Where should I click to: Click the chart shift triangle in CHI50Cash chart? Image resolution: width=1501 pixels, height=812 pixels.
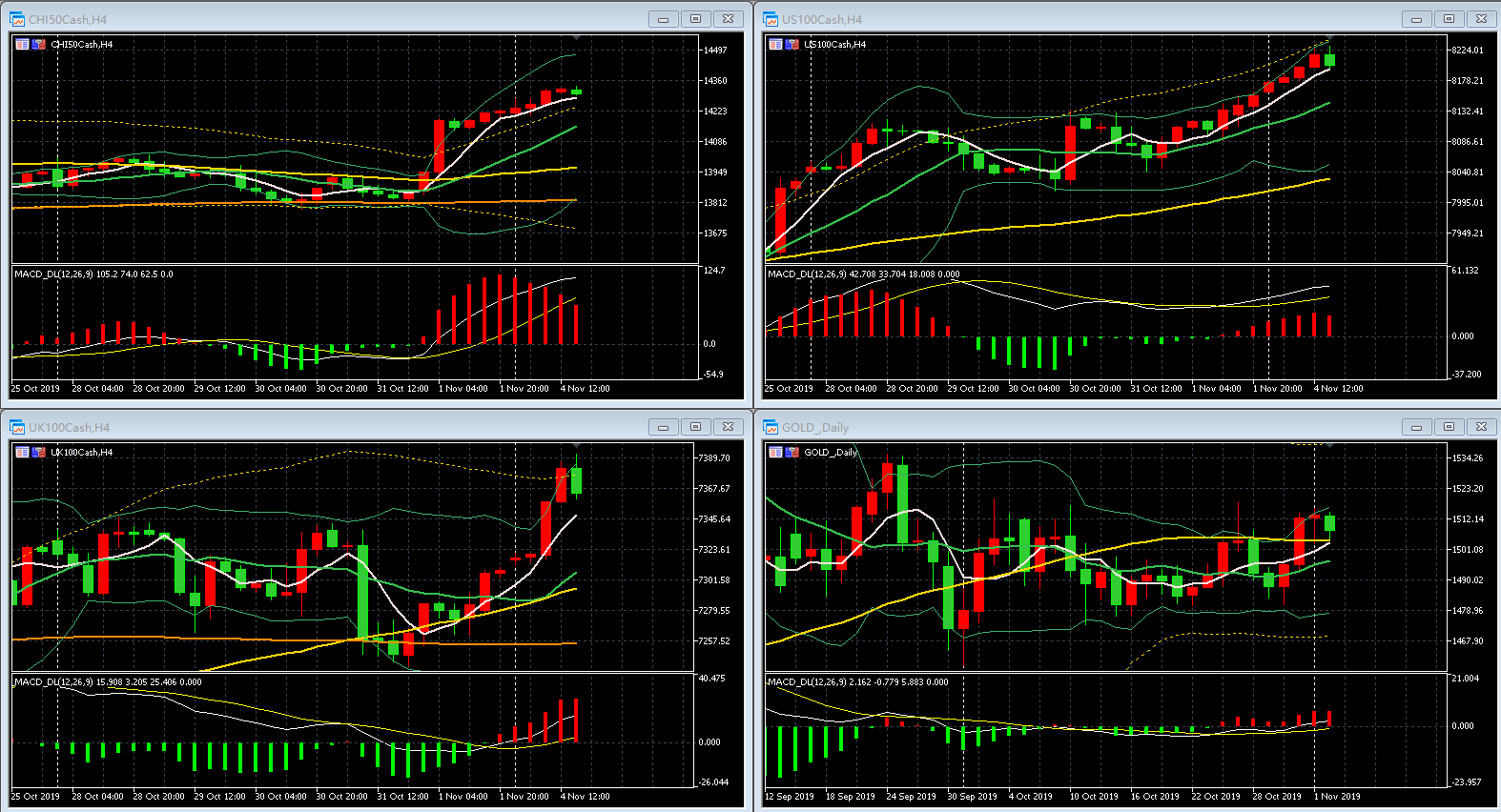(577, 38)
